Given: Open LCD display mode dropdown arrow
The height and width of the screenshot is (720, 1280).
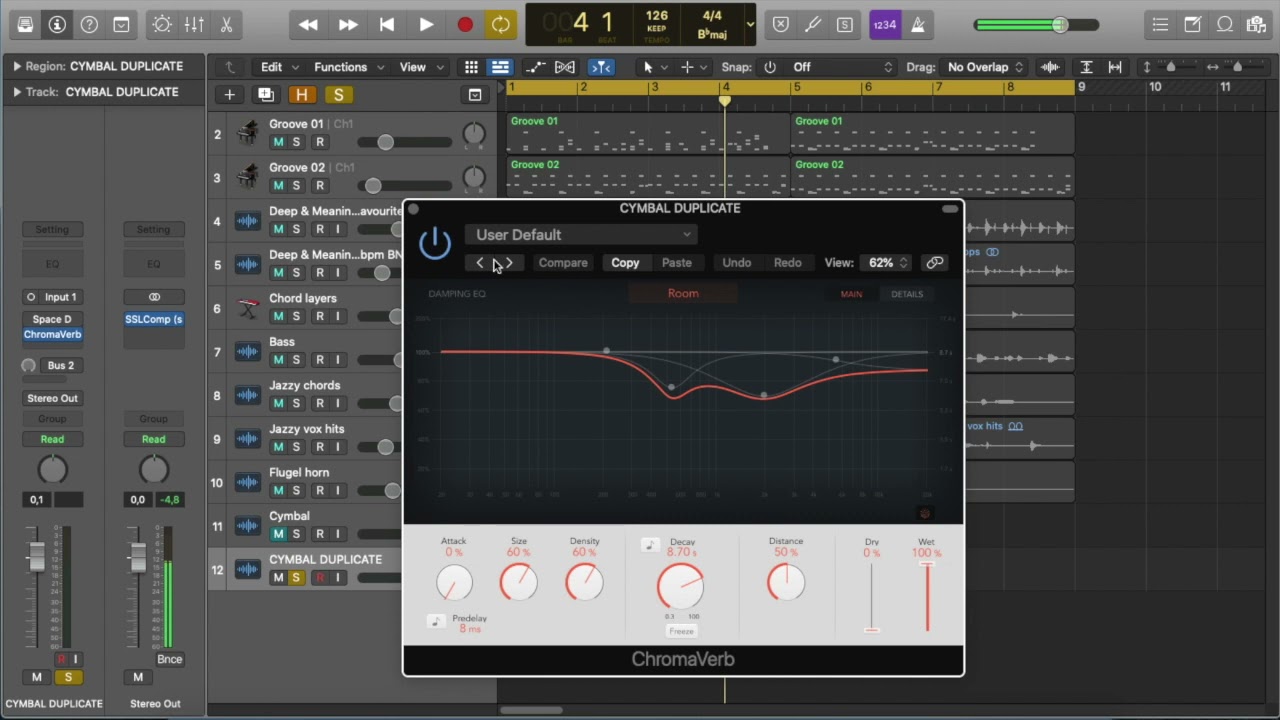Looking at the screenshot, I should 750,25.
